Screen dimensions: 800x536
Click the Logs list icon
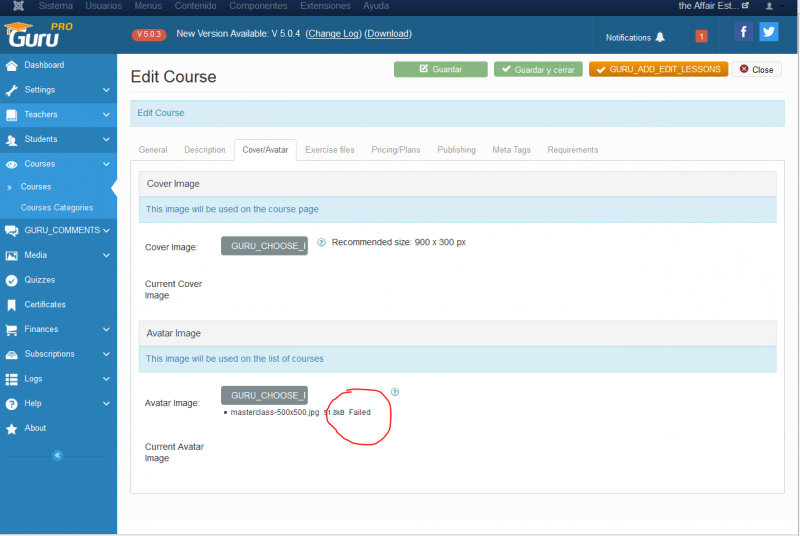11,379
